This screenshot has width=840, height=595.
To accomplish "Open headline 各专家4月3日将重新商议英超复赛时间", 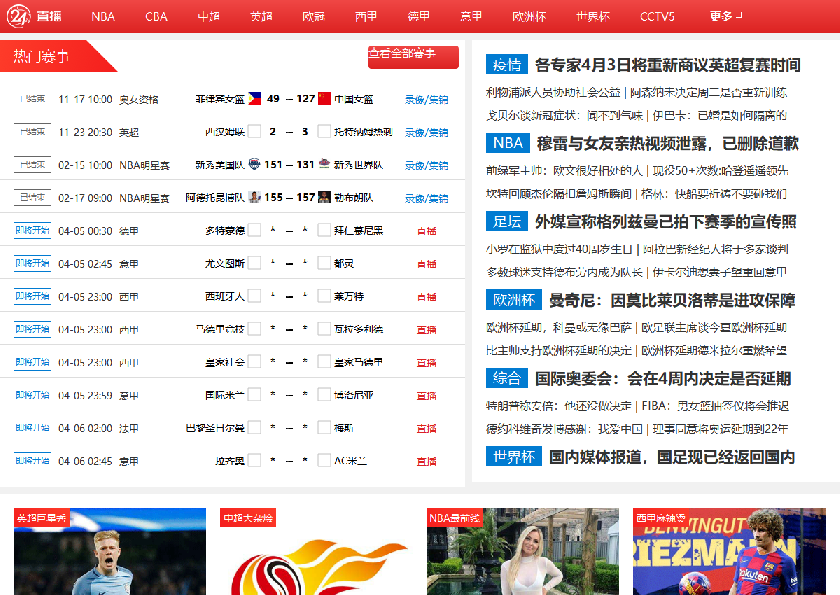I will tap(668, 65).
